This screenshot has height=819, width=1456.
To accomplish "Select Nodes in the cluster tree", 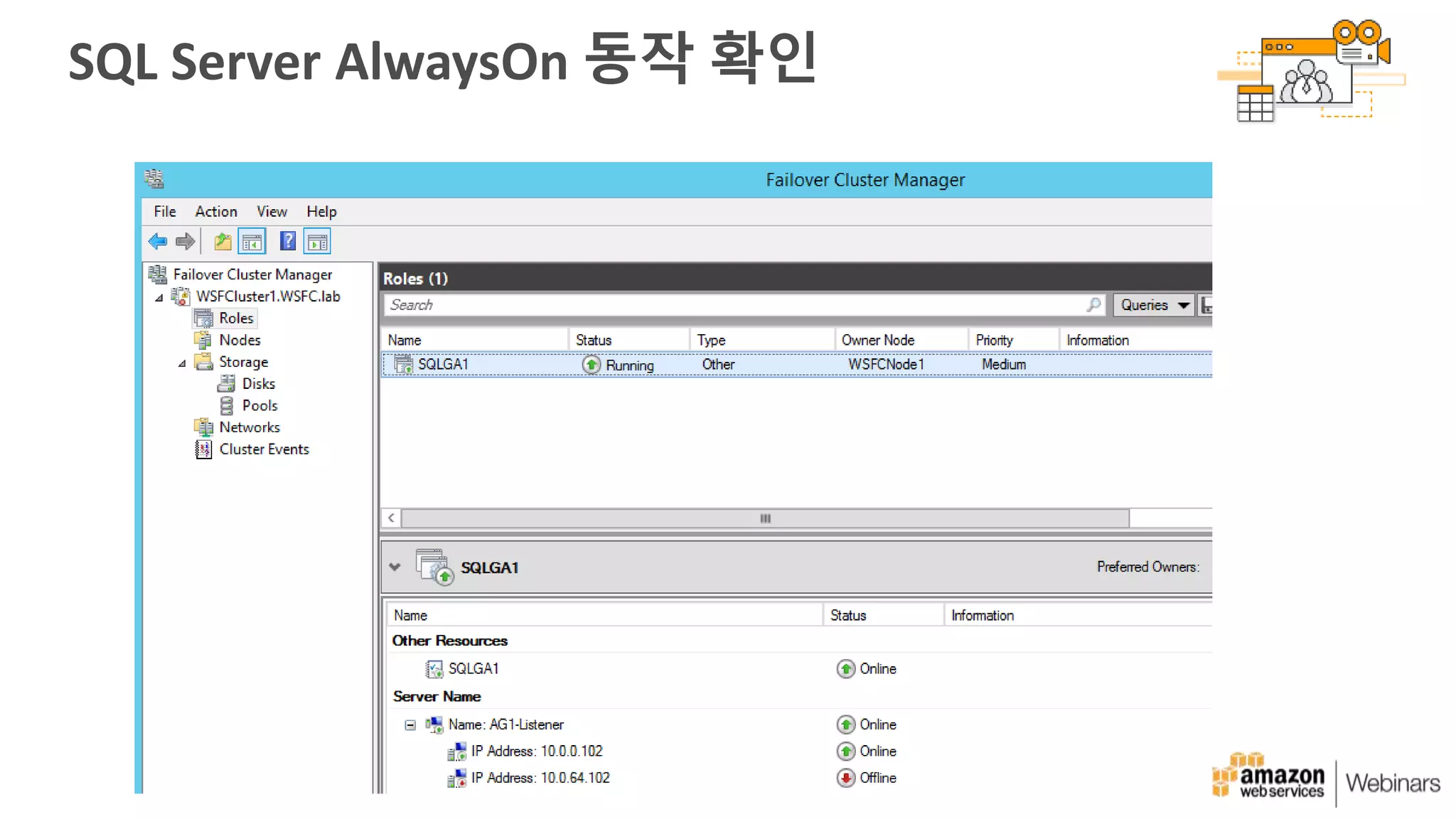I will [240, 341].
